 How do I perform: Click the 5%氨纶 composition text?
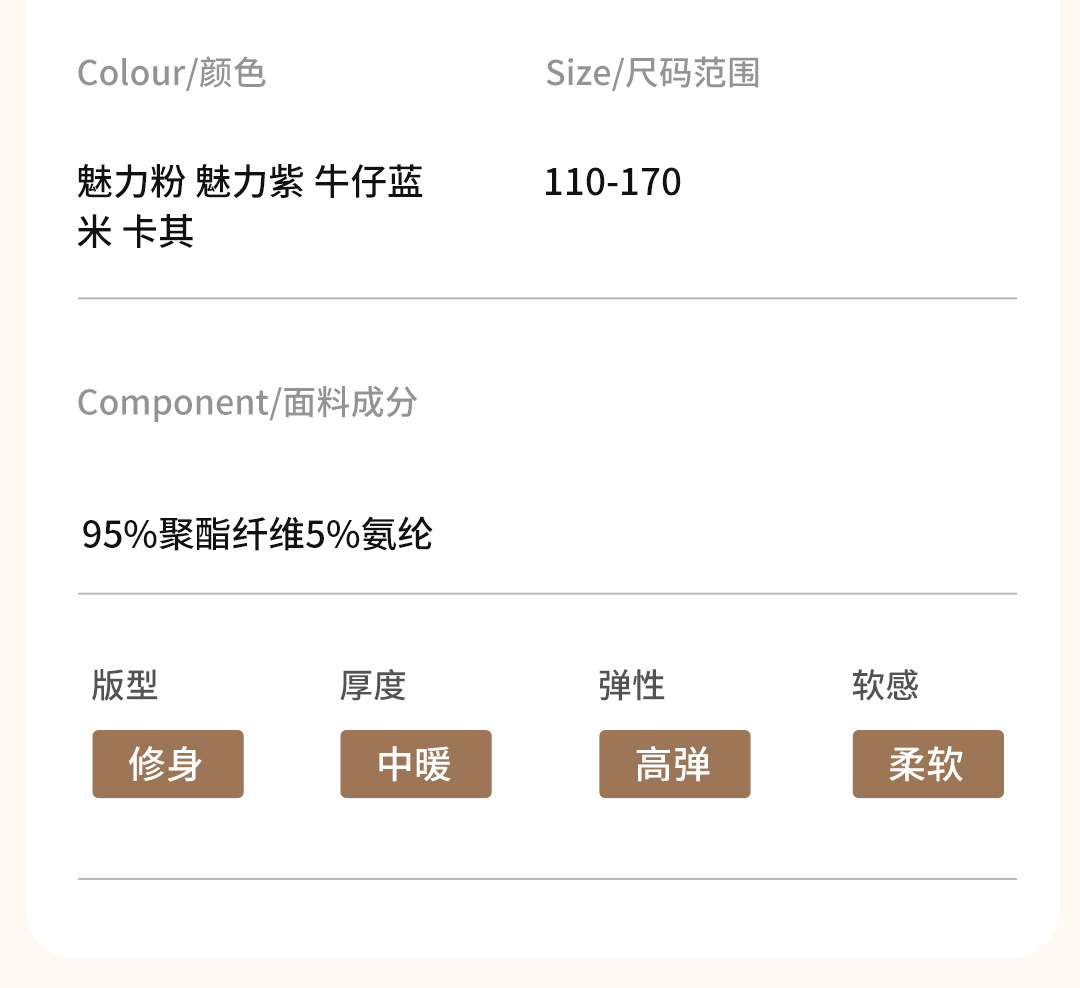pyautogui.click(x=368, y=535)
